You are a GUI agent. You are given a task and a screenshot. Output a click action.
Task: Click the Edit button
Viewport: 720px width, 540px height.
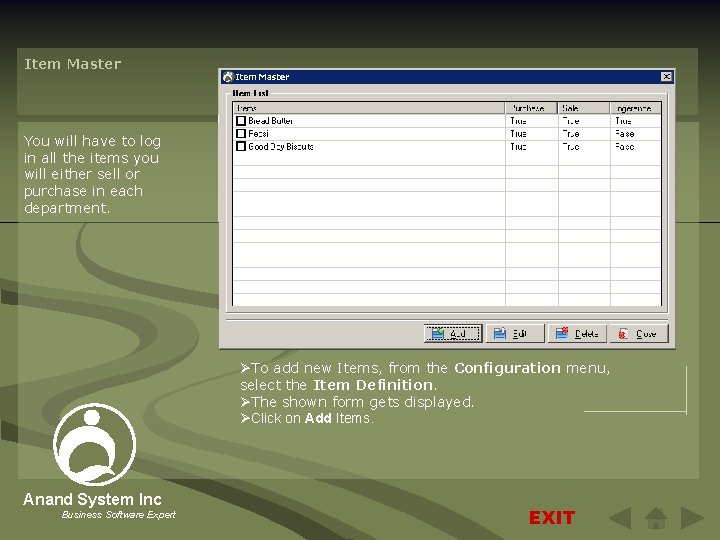pyautogui.click(x=515, y=333)
